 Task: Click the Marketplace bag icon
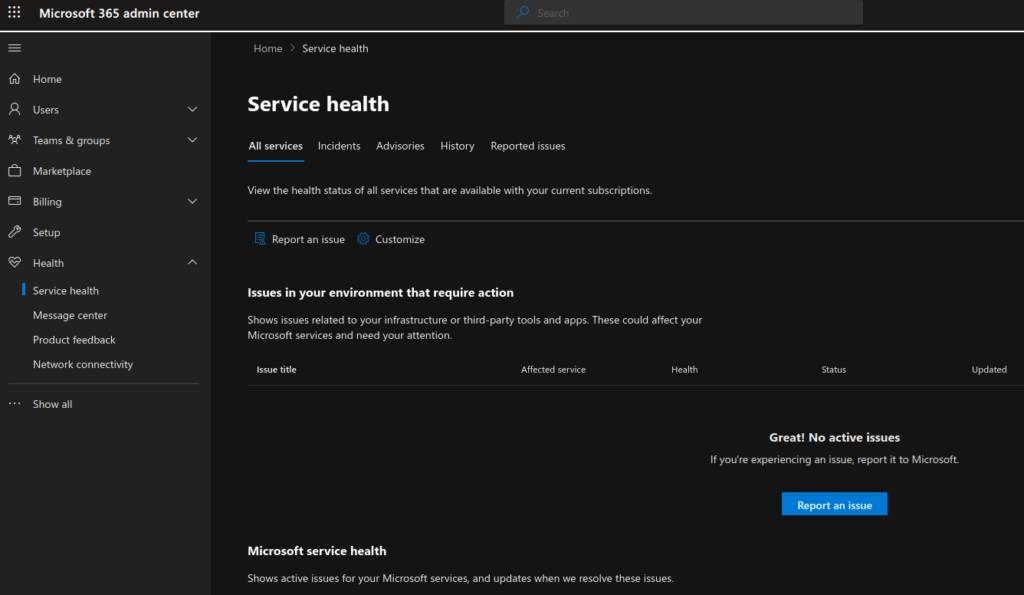(x=14, y=170)
